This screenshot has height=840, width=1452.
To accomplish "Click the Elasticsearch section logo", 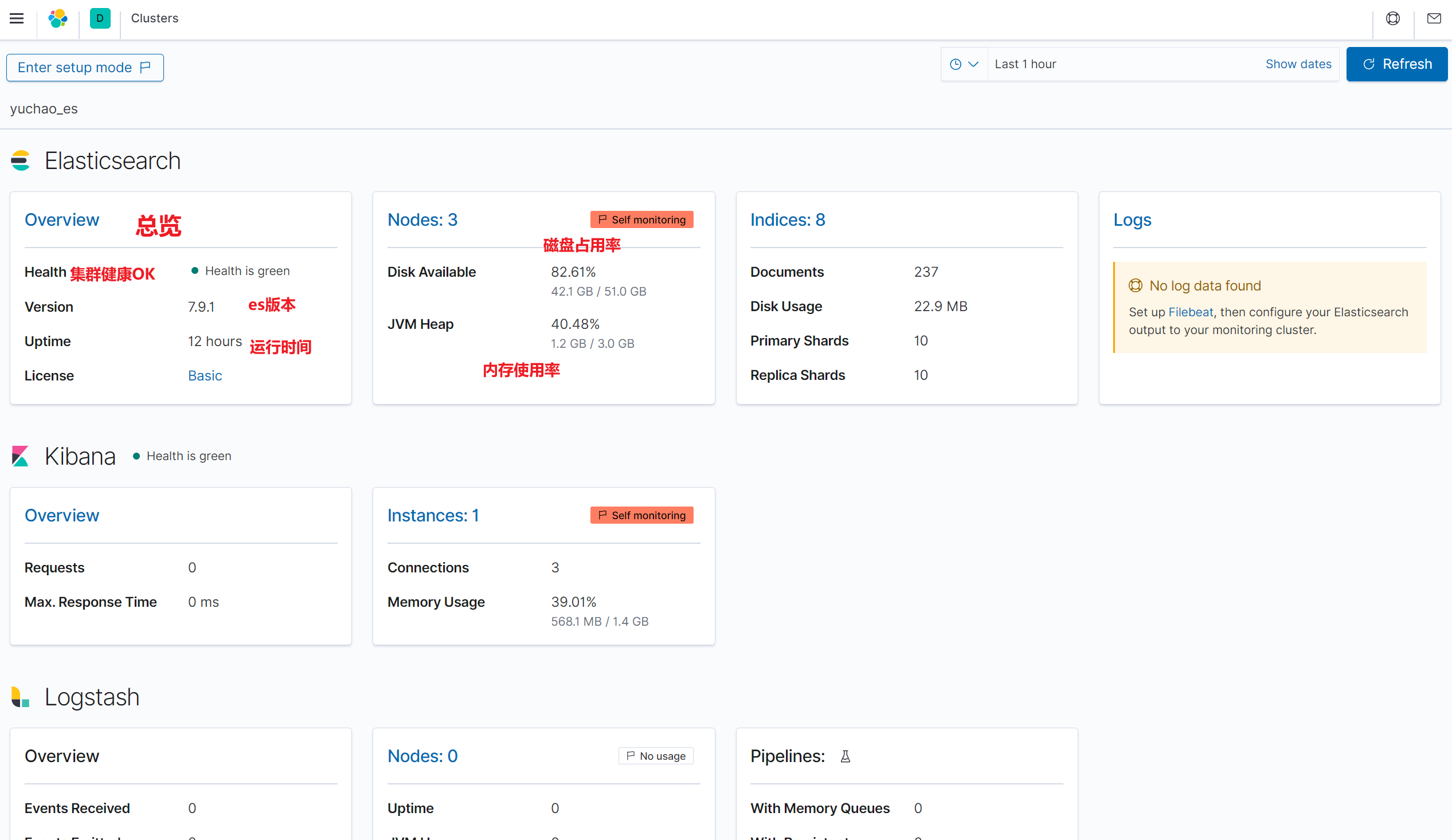I will [x=21, y=161].
